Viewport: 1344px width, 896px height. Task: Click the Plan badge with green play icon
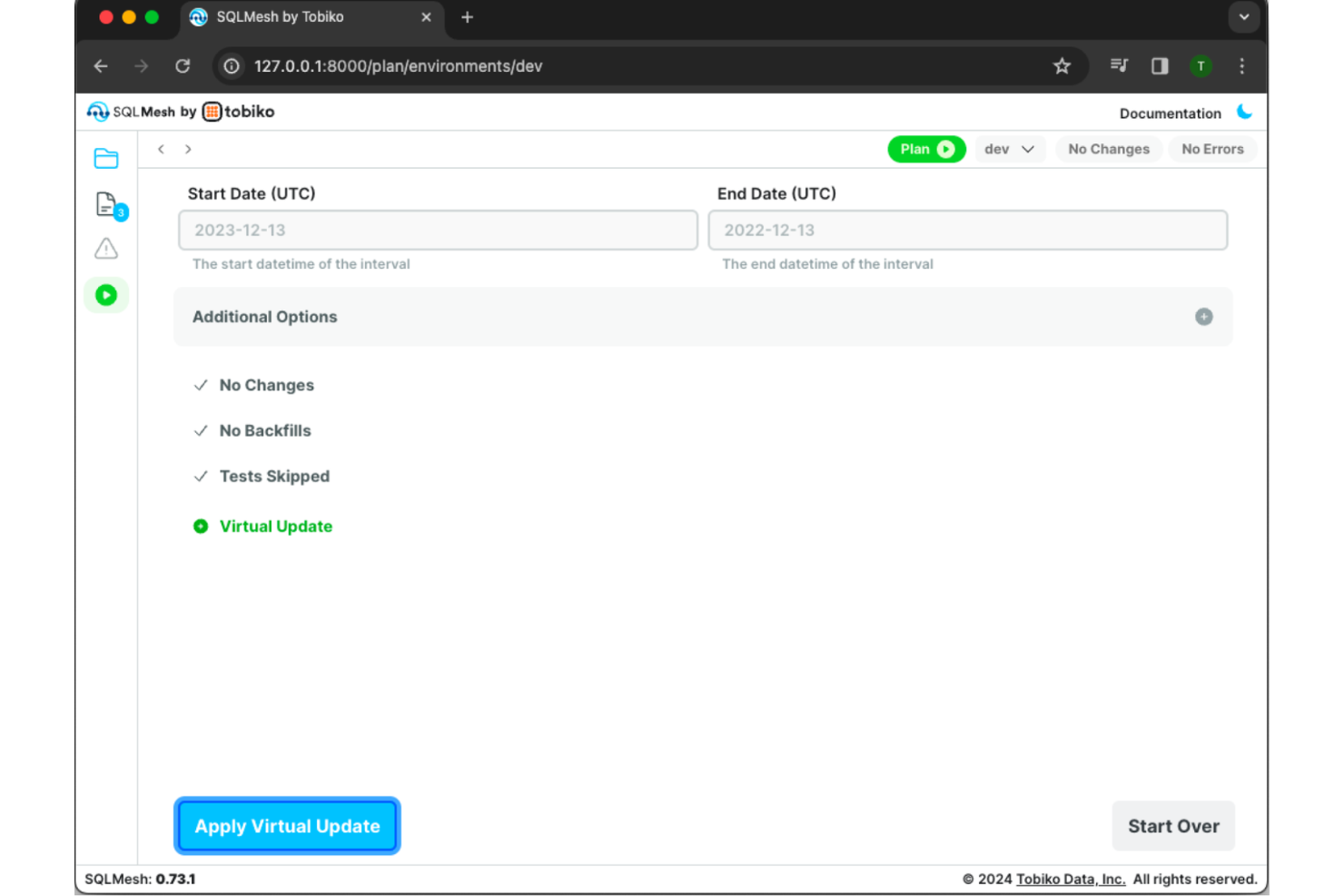click(926, 149)
